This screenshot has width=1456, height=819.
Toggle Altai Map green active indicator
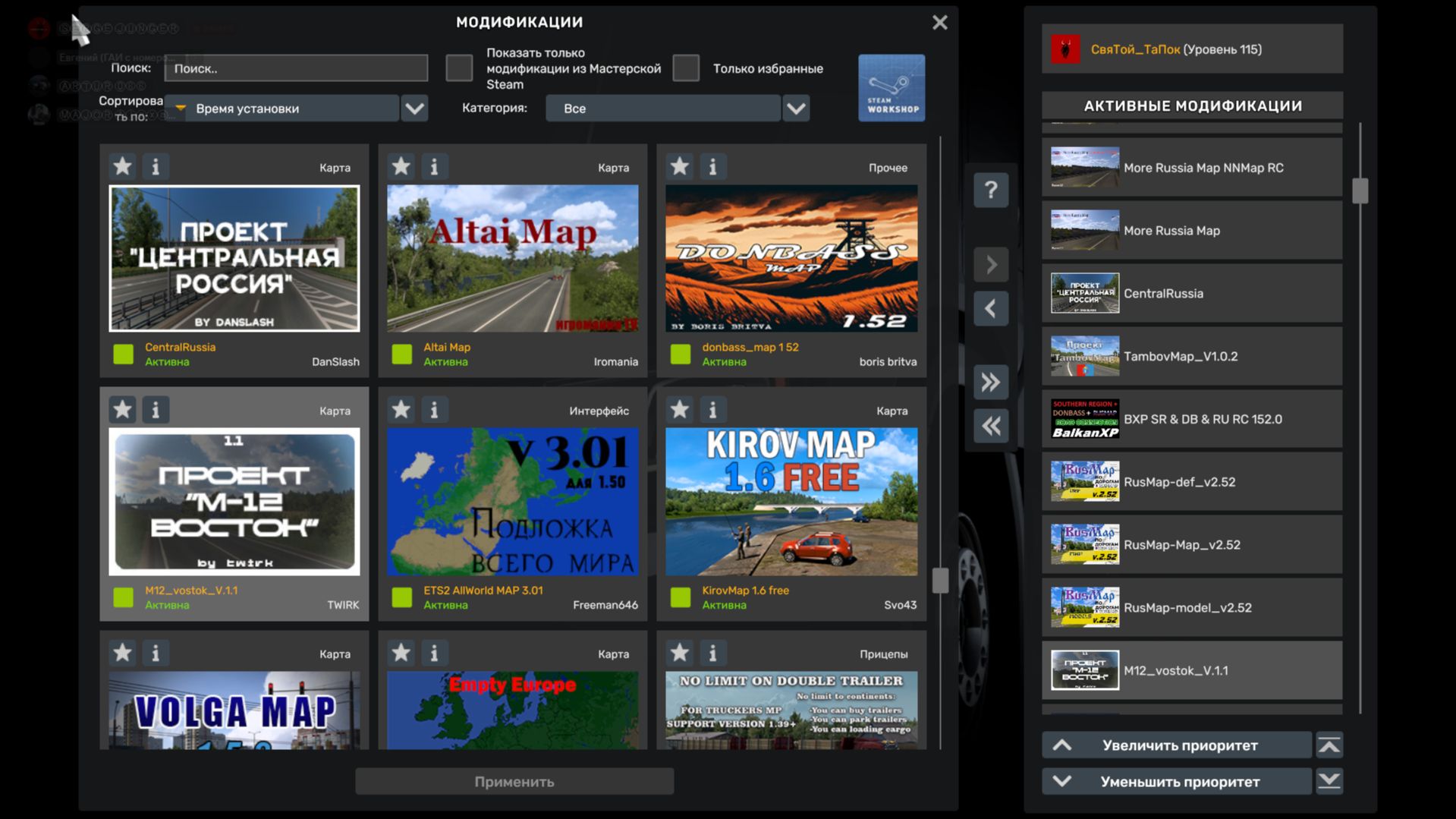tap(401, 354)
